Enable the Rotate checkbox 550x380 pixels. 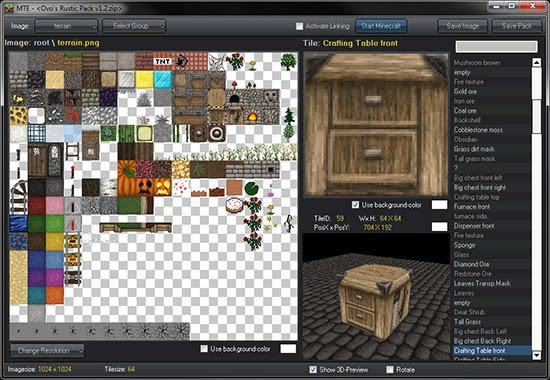pos(390,369)
